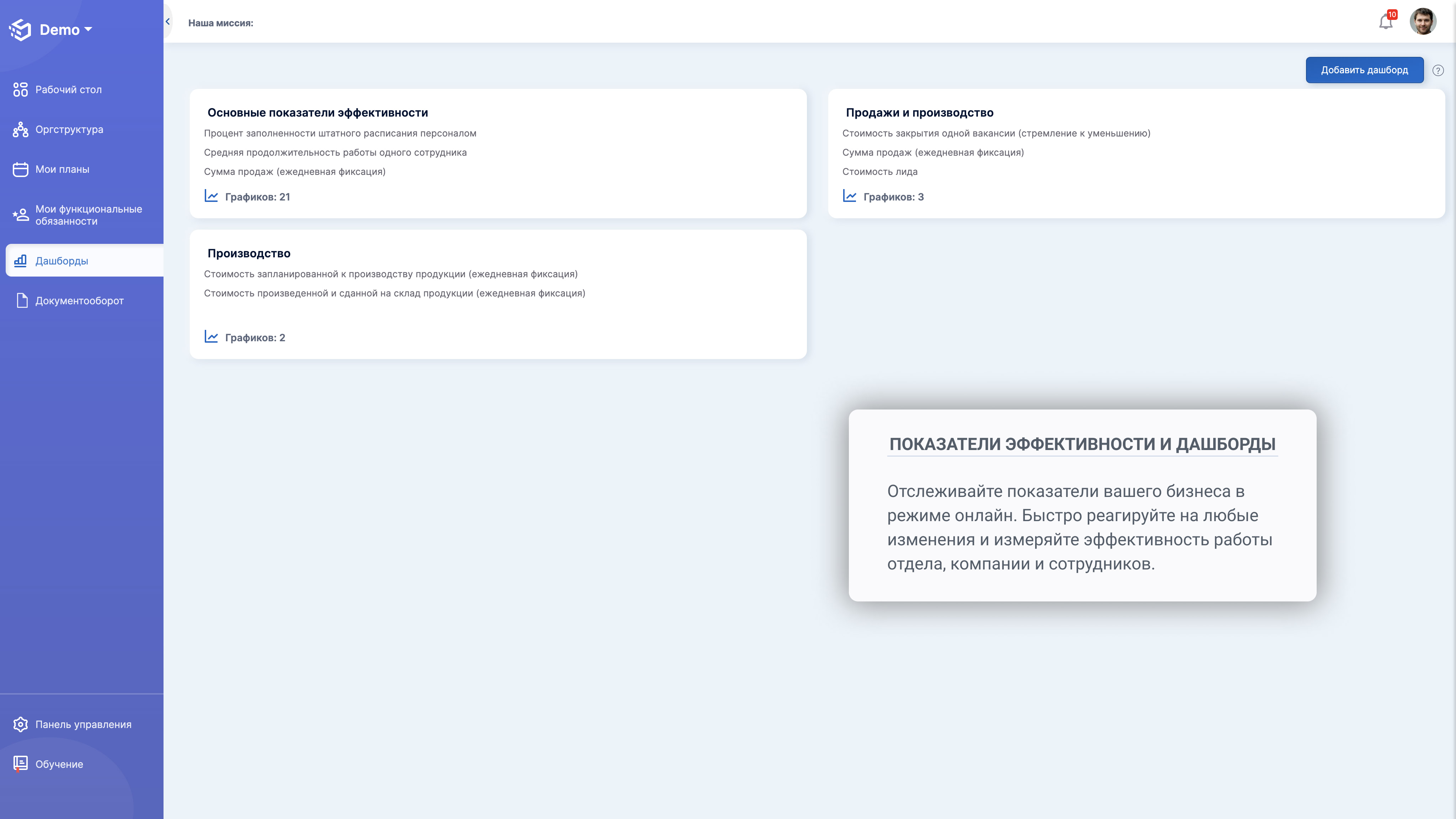Click Сумма продаж in the Основные показатели card

pyautogui.click(x=294, y=172)
